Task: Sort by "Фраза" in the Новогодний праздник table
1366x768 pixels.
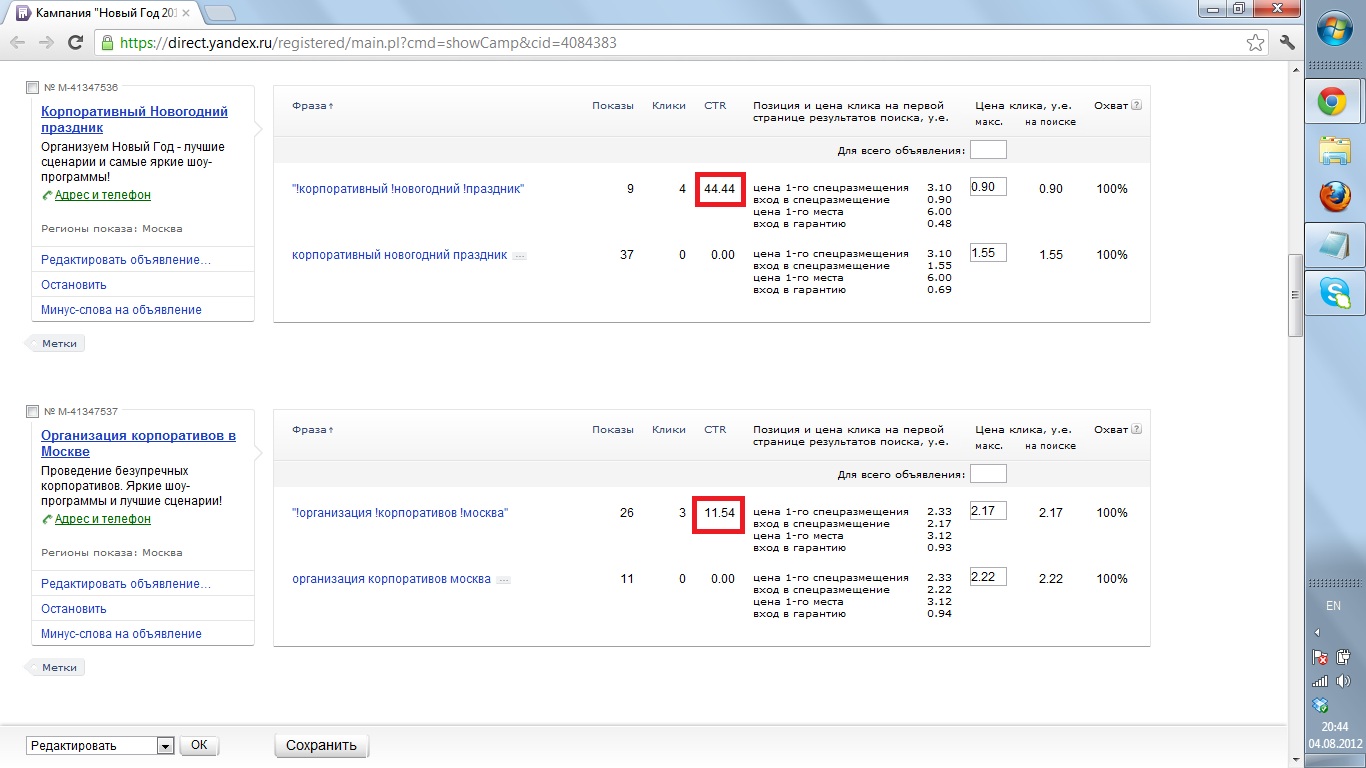Action: (313, 106)
